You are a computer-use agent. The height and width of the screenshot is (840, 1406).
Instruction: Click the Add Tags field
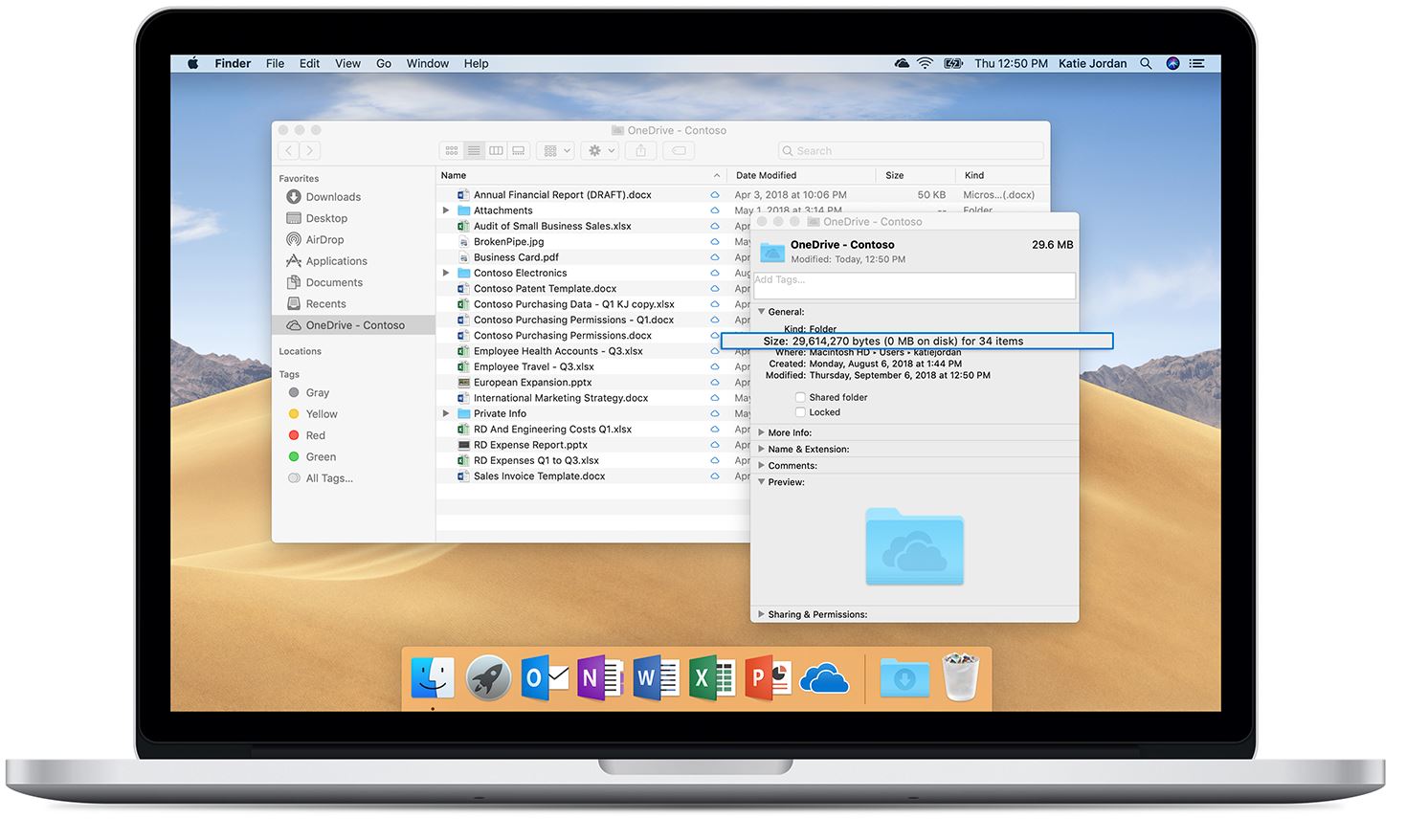pyautogui.click(x=914, y=285)
